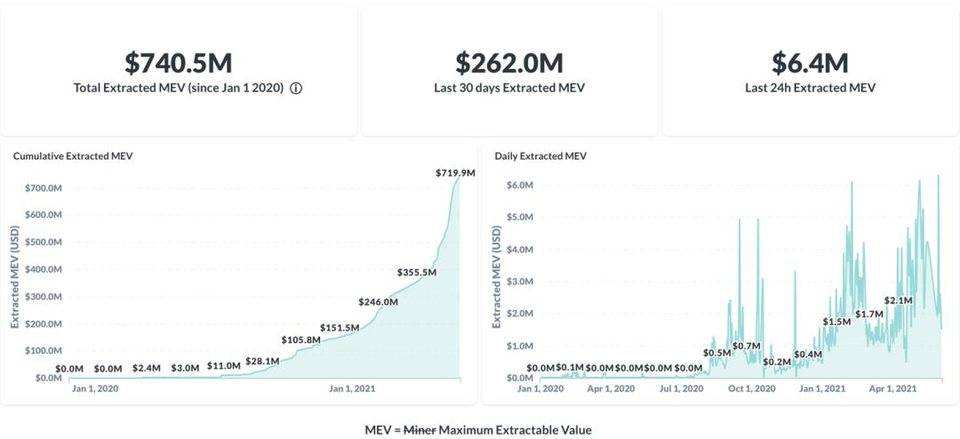Click the $28.1M cumulative data label

click(262, 361)
